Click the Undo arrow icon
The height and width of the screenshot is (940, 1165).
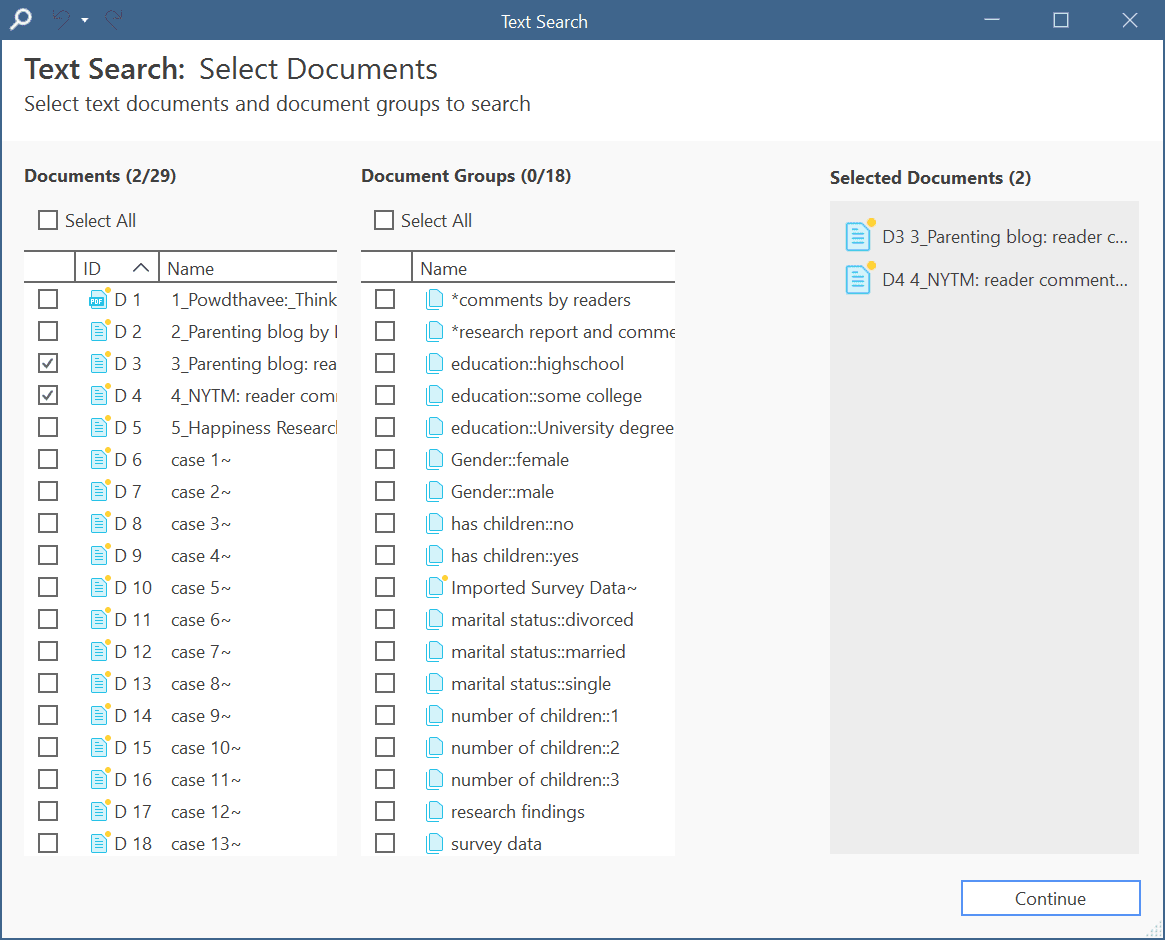[x=62, y=19]
